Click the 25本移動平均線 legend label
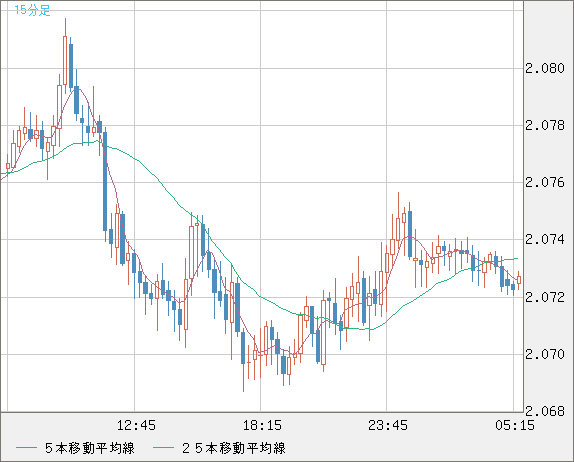The height and width of the screenshot is (462, 574). [x=234, y=448]
